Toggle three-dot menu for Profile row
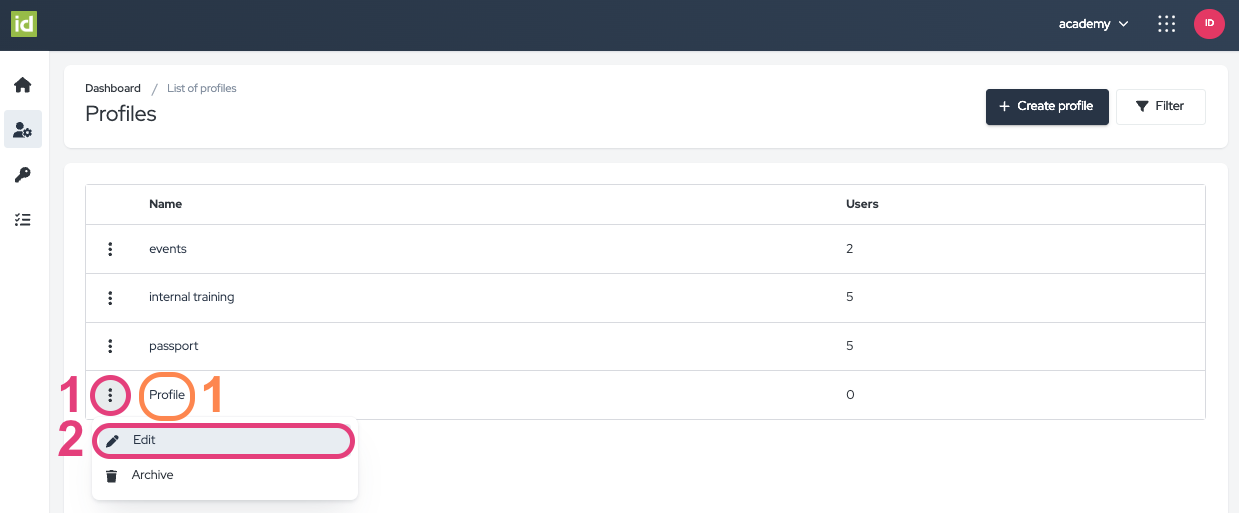 point(110,396)
